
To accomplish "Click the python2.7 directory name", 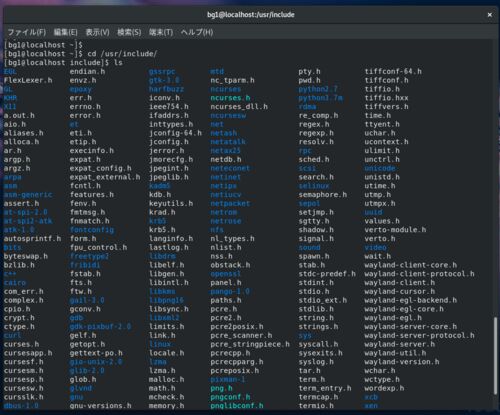I will pyautogui.click(x=318, y=89).
